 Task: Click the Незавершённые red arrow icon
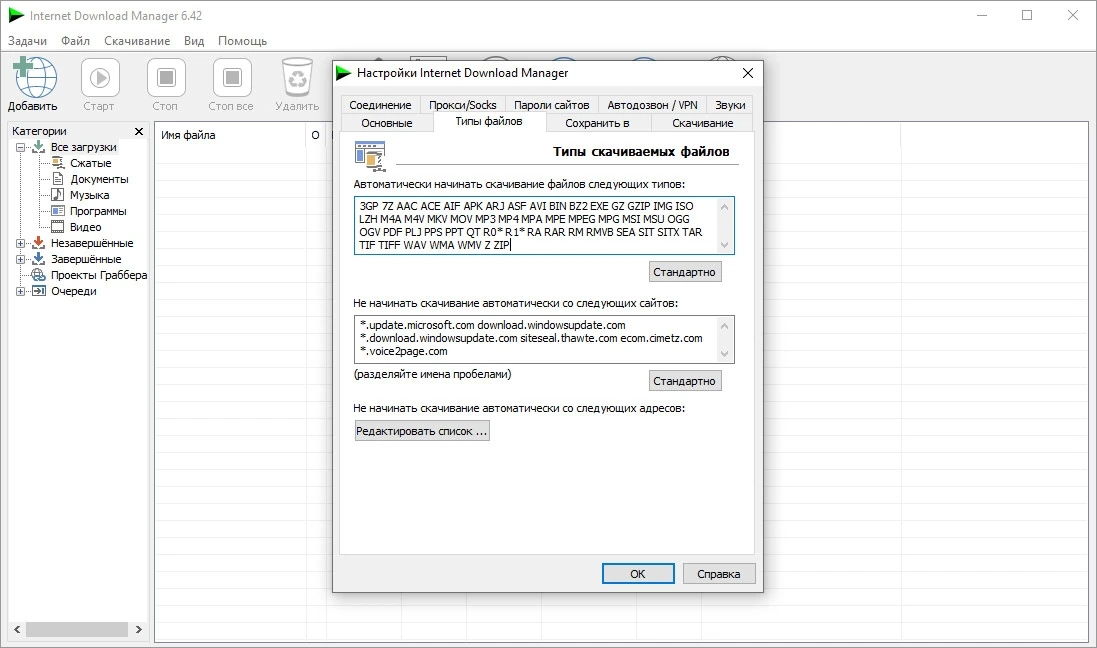pyautogui.click(x=39, y=243)
